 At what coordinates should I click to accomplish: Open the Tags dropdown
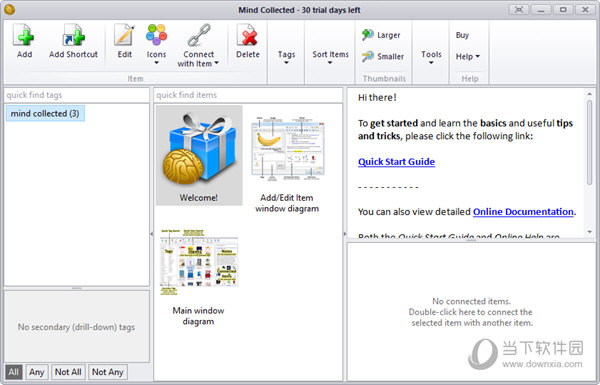[x=286, y=57]
